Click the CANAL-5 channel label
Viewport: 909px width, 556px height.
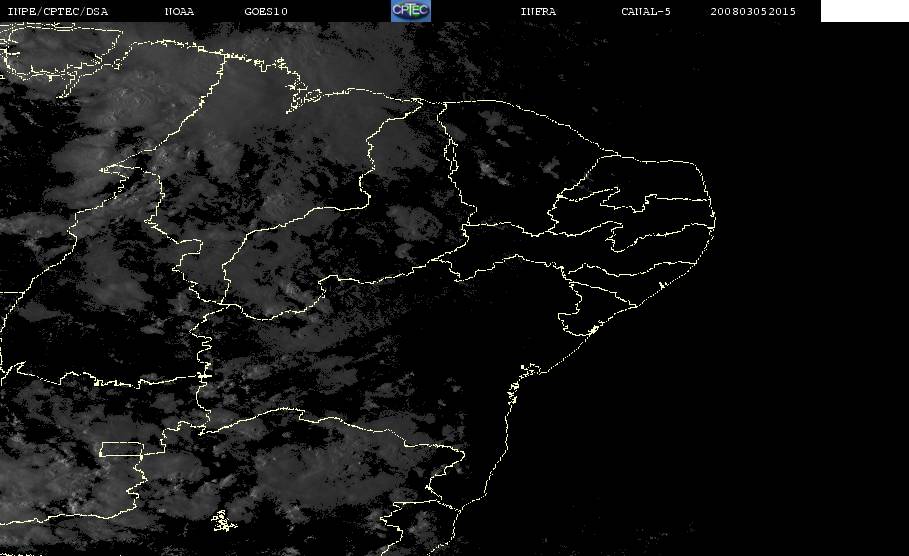point(646,11)
